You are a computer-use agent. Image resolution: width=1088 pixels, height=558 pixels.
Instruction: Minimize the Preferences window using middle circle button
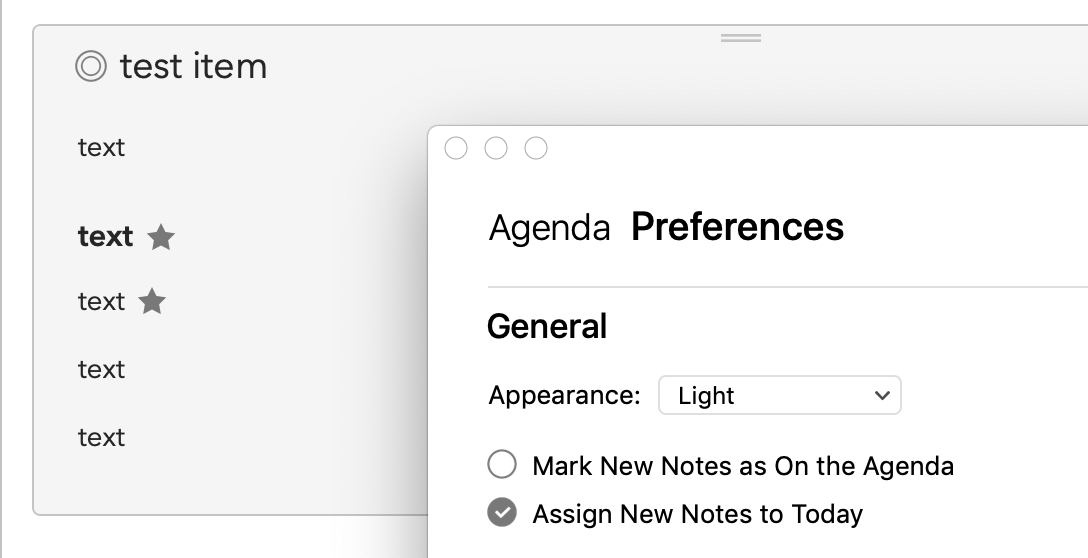coord(495,148)
